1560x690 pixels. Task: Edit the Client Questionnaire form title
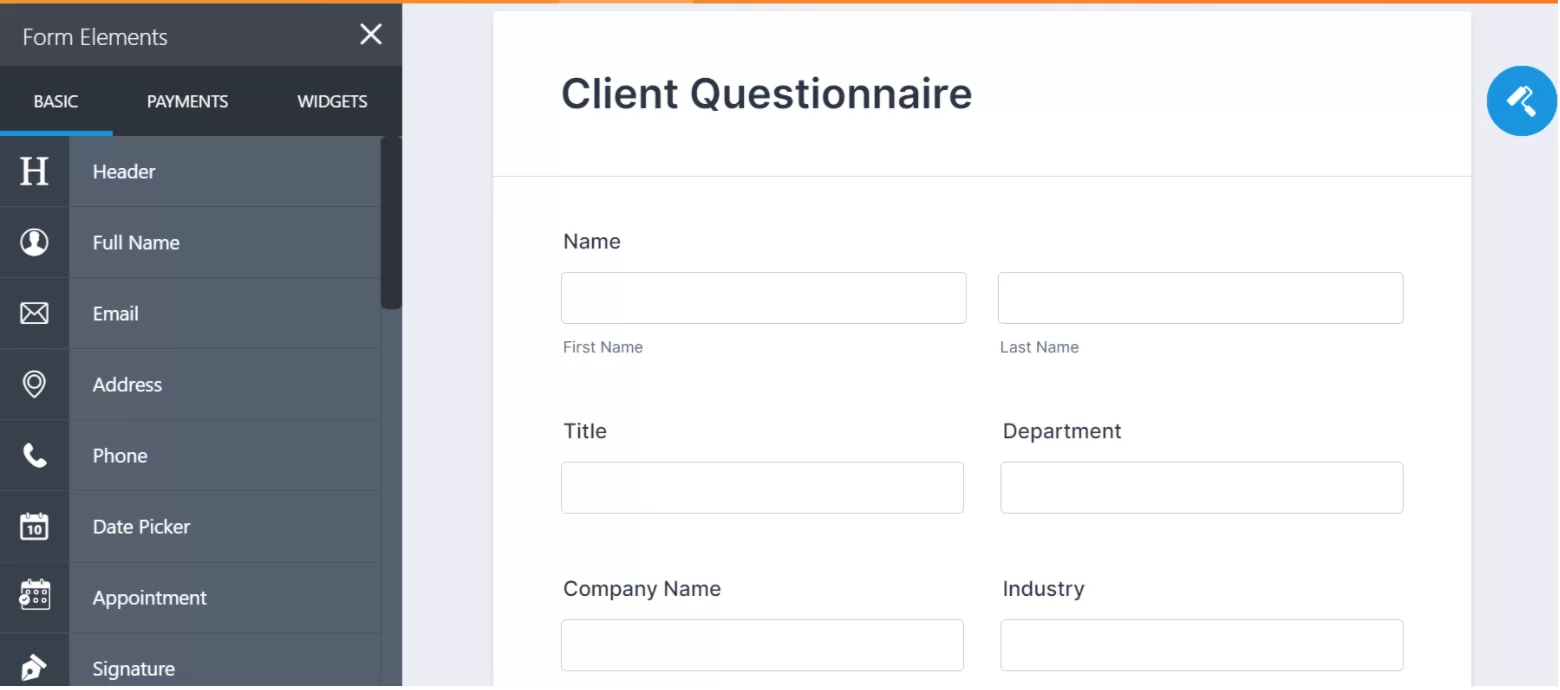point(767,93)
